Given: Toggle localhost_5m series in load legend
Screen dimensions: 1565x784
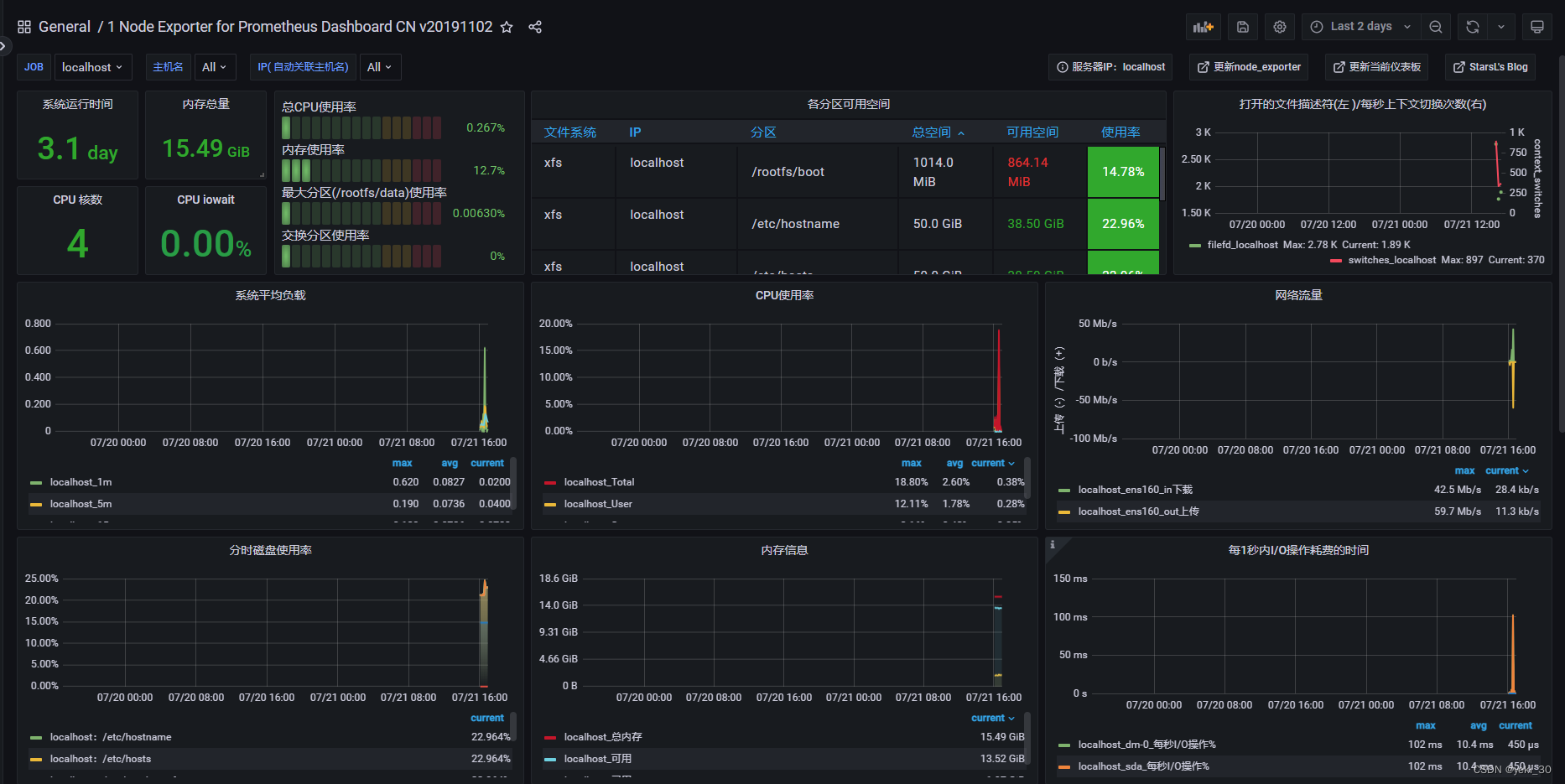Looking at the screenshot, I should click(x=81, y=504).
